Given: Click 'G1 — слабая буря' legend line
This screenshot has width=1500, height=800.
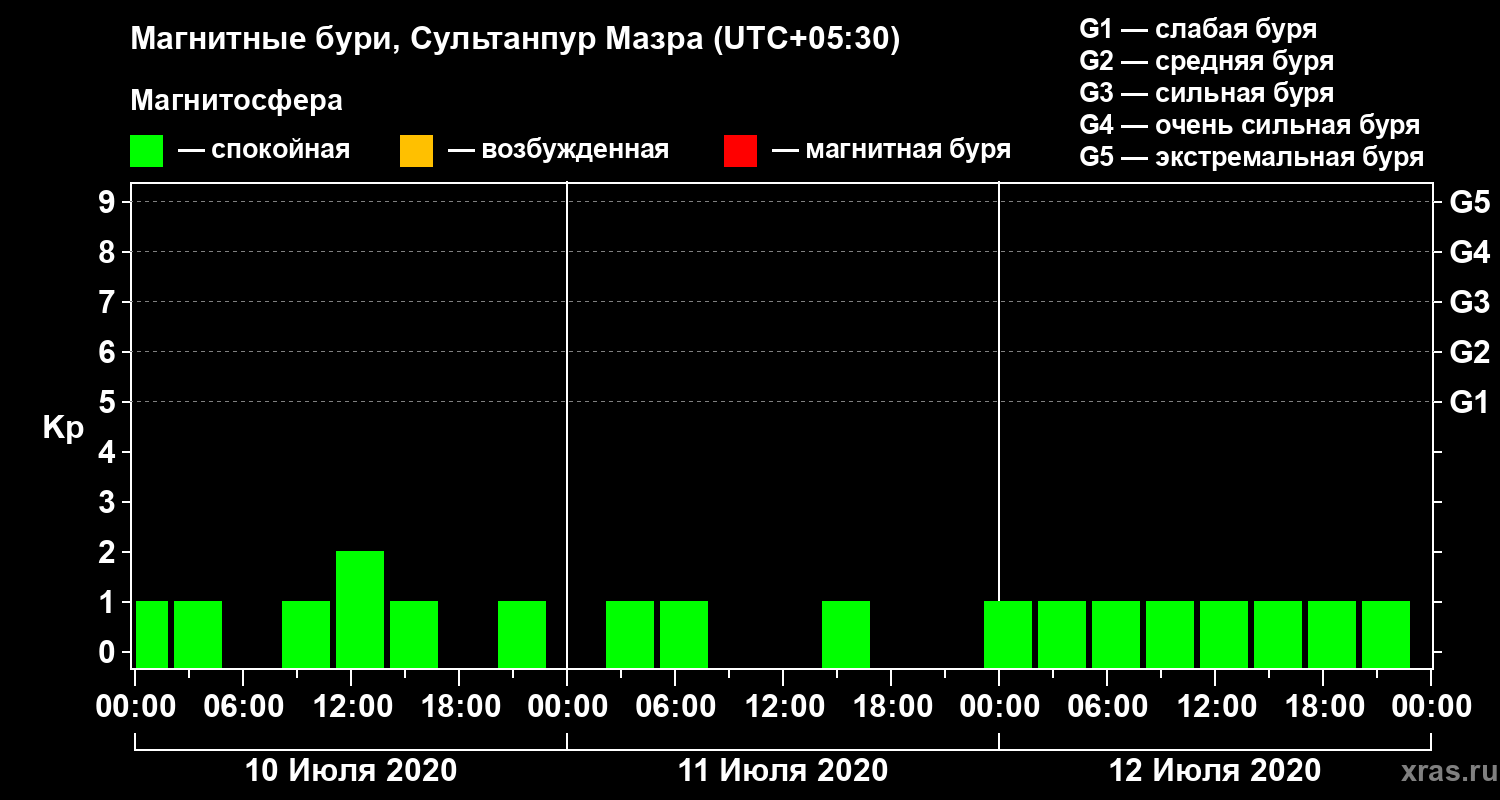Looking at the screenshot, I should [x=1198, y=28].
